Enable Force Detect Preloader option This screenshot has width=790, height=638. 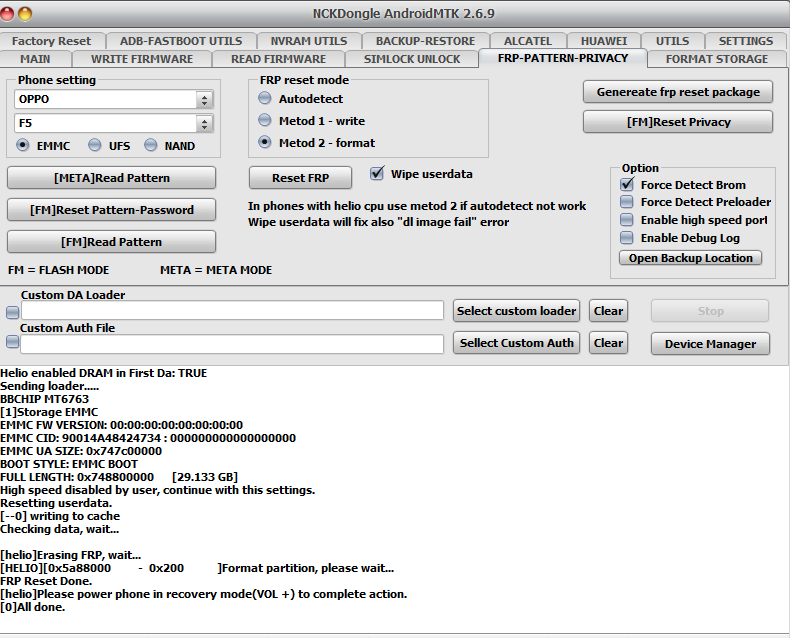[627, 202]
